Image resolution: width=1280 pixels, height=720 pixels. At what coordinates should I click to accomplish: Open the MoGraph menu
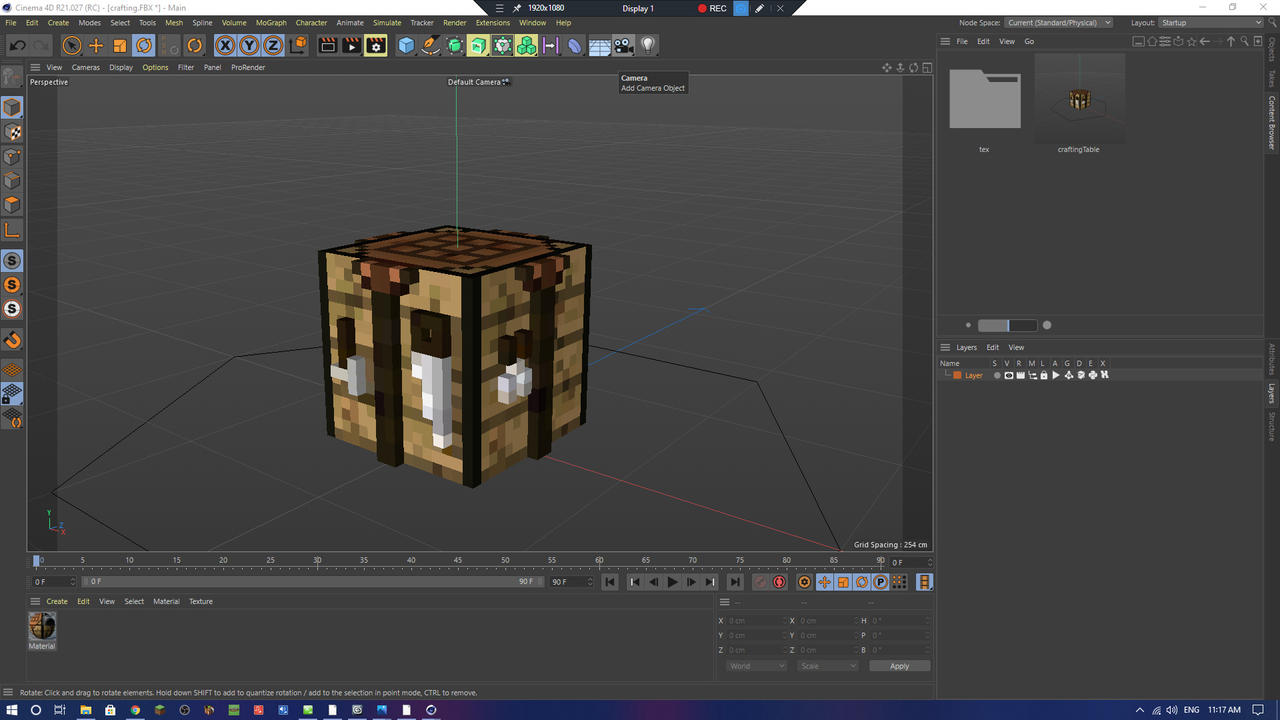(271, 22)
